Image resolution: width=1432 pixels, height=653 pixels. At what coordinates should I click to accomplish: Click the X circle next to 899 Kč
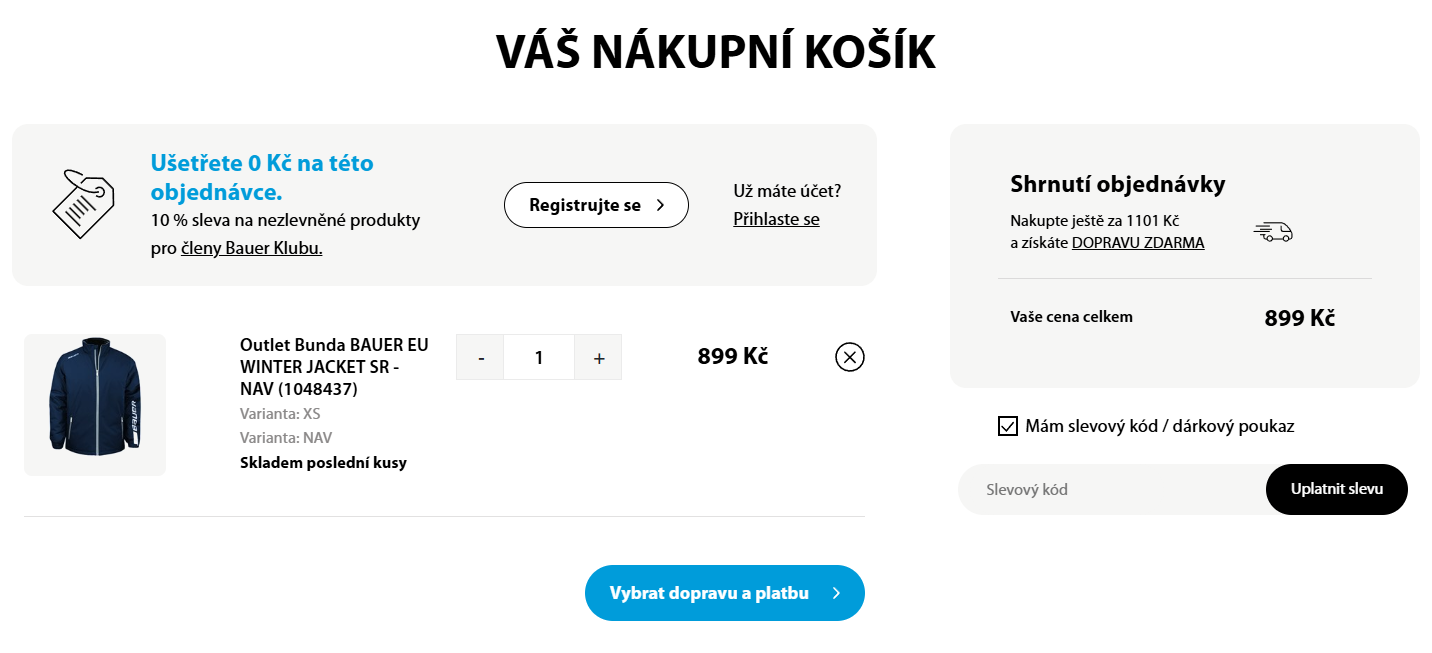click(x=849, y=356)
